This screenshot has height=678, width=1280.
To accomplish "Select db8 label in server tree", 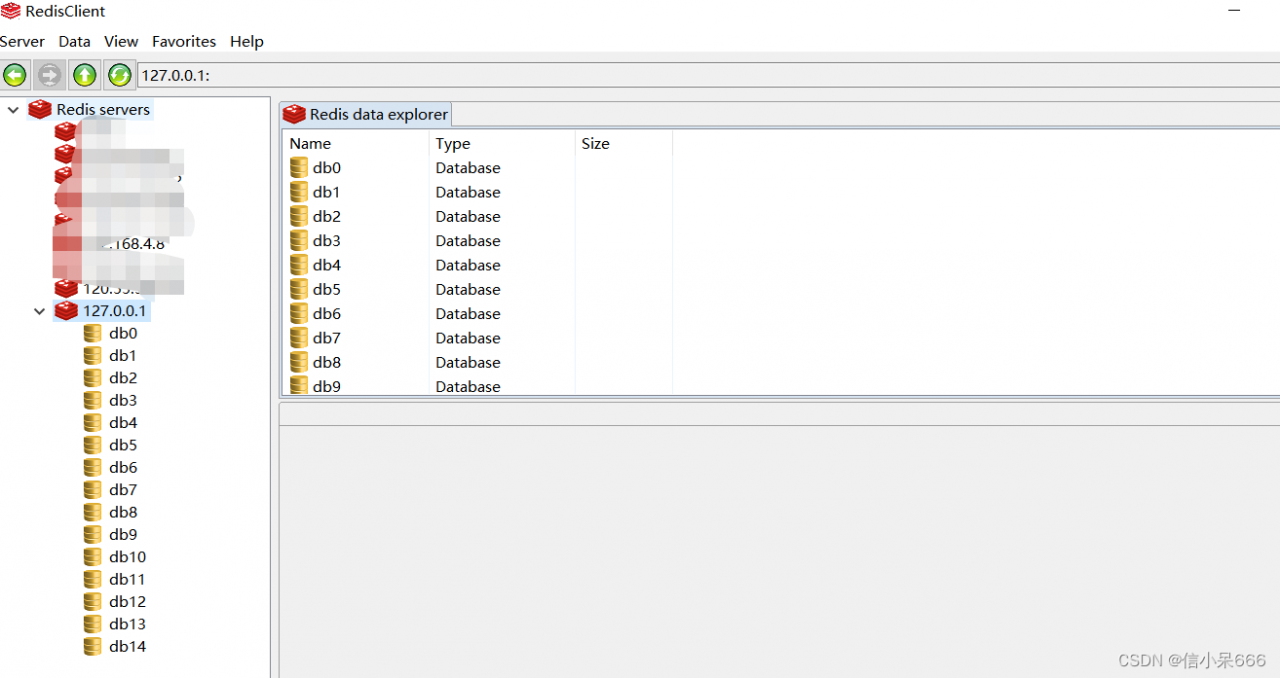I will tap(123, 512).
